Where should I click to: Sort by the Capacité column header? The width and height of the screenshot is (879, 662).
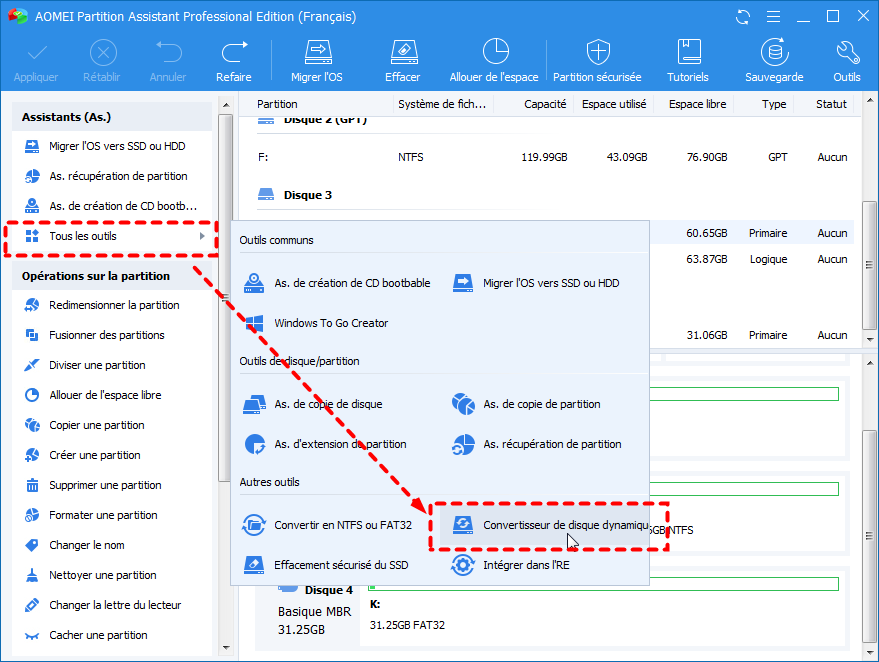(x=545, y=104)
